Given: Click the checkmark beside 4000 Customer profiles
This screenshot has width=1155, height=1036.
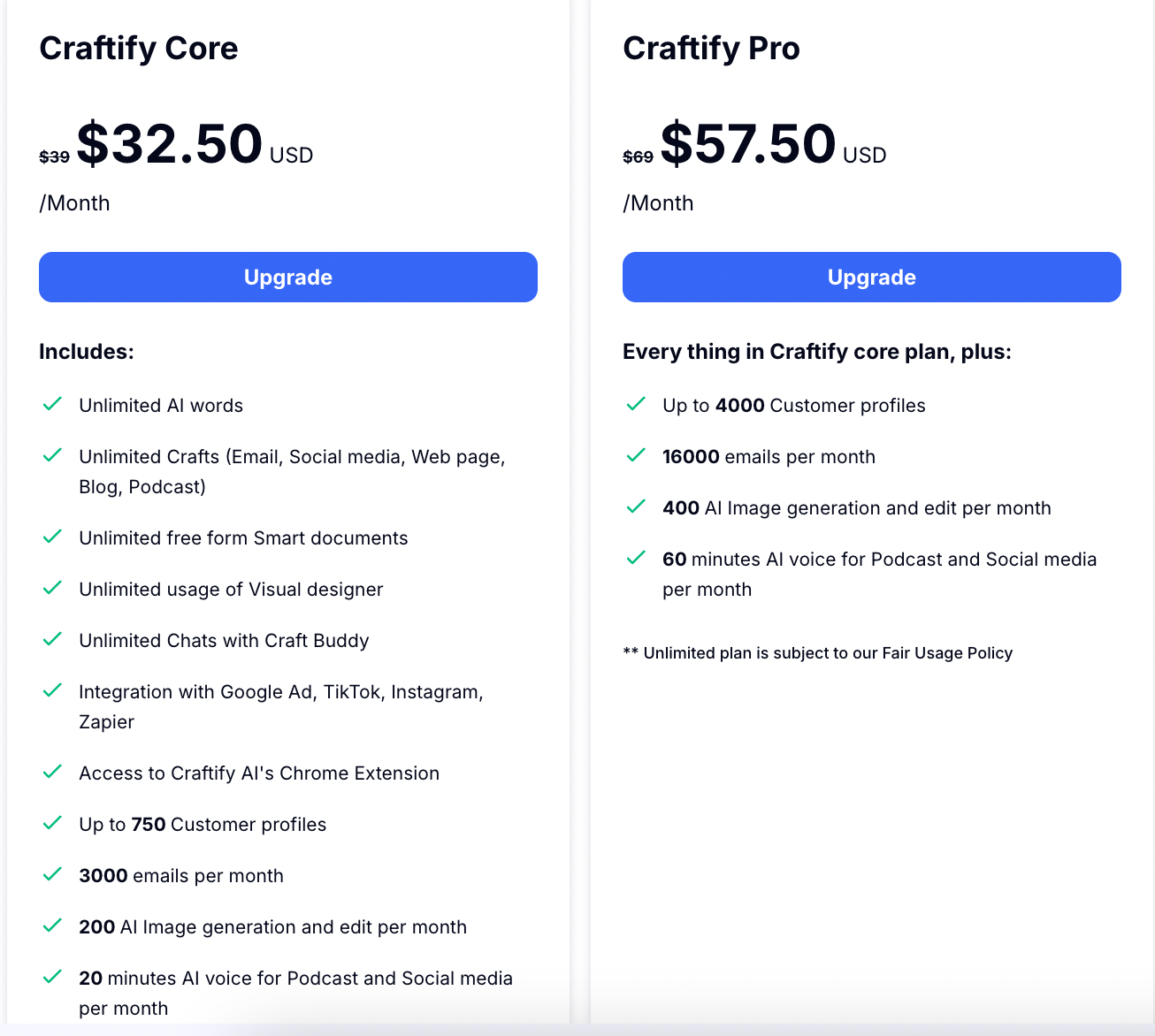Looking at the screenshot, I should coord(636,404).
